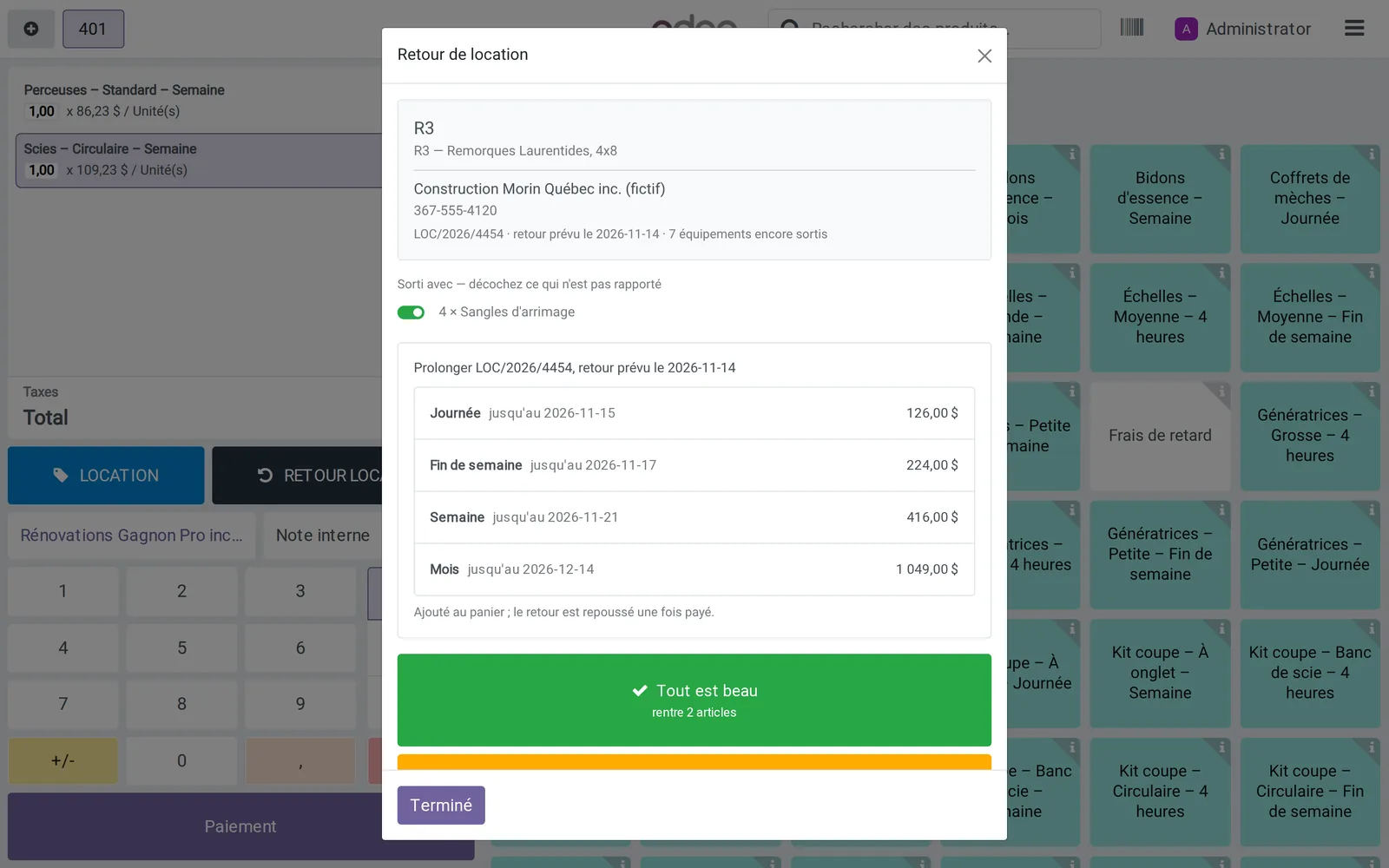Screen dimensions: 1389x868
Task: Tap numpad key 4
Action: pyautogui.click(x=63, y=648)
